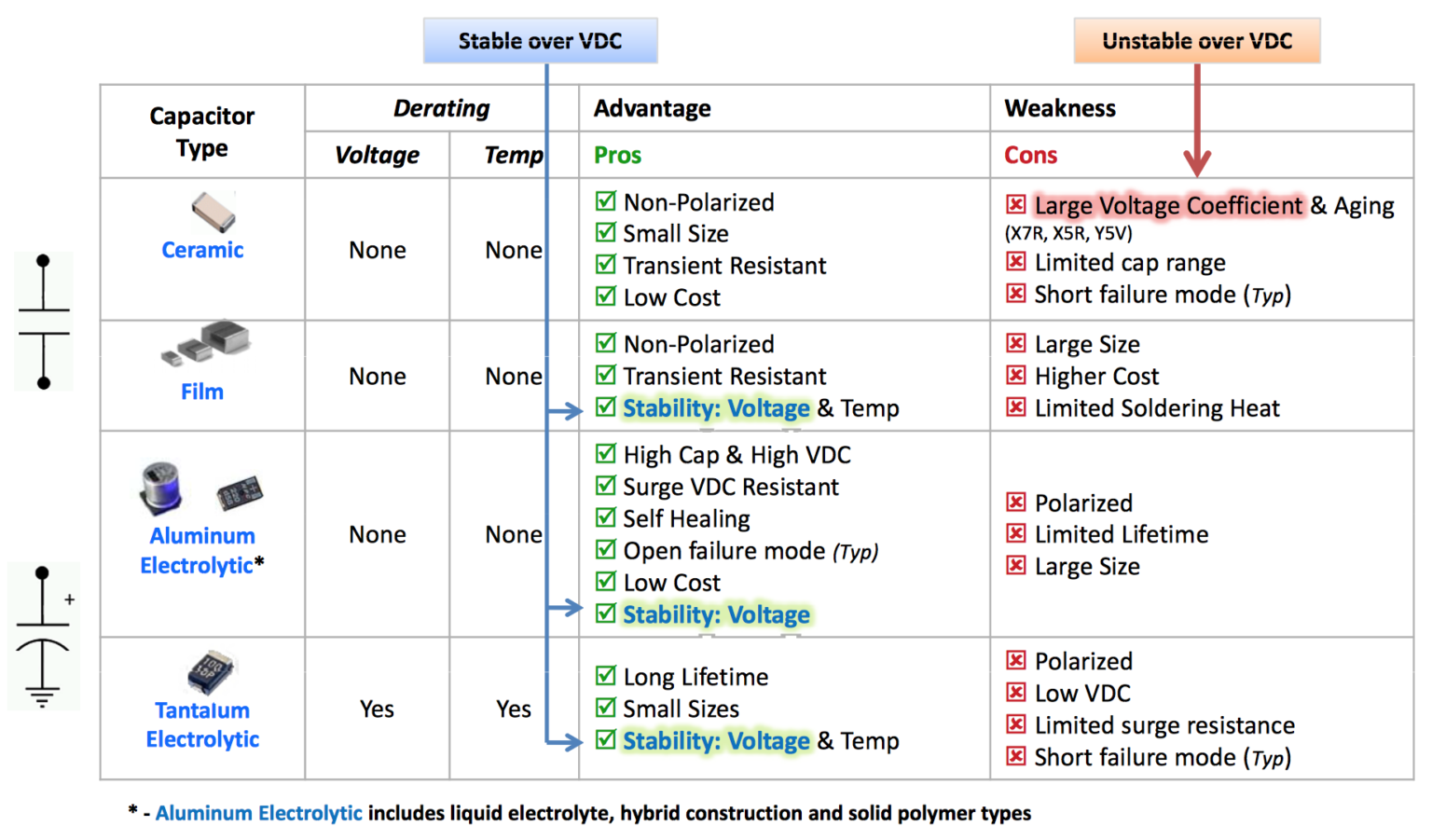Click the Unstable over VDC label box
This screenshot has height=840, width=1432.
1197,41
